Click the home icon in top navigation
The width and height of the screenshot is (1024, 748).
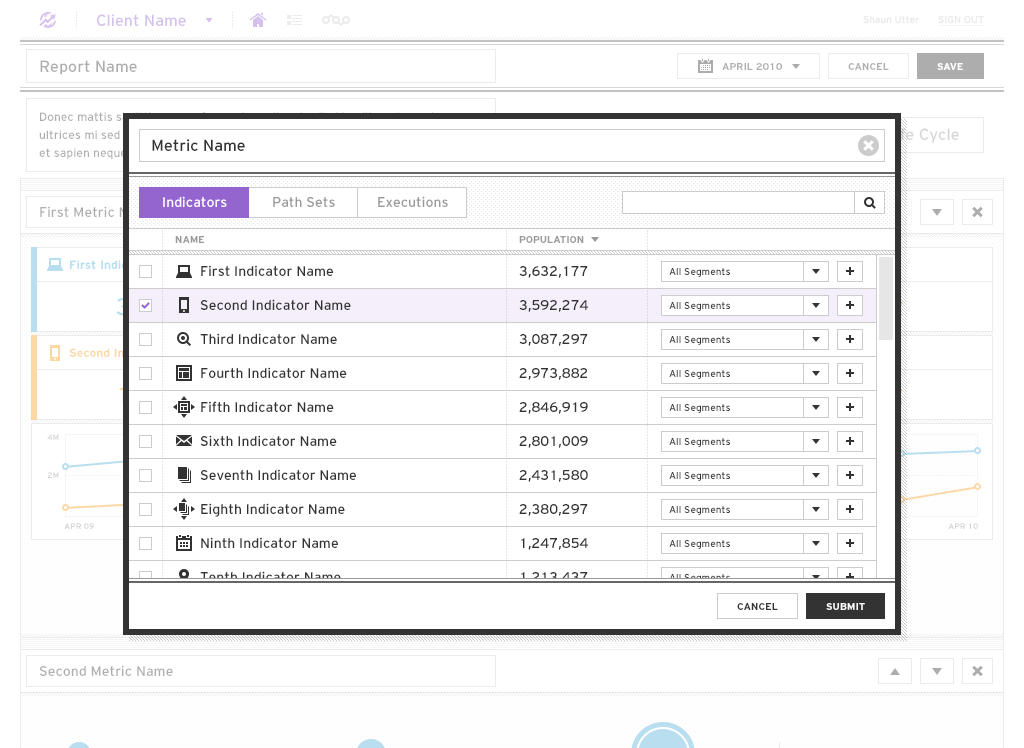(258, 20)
